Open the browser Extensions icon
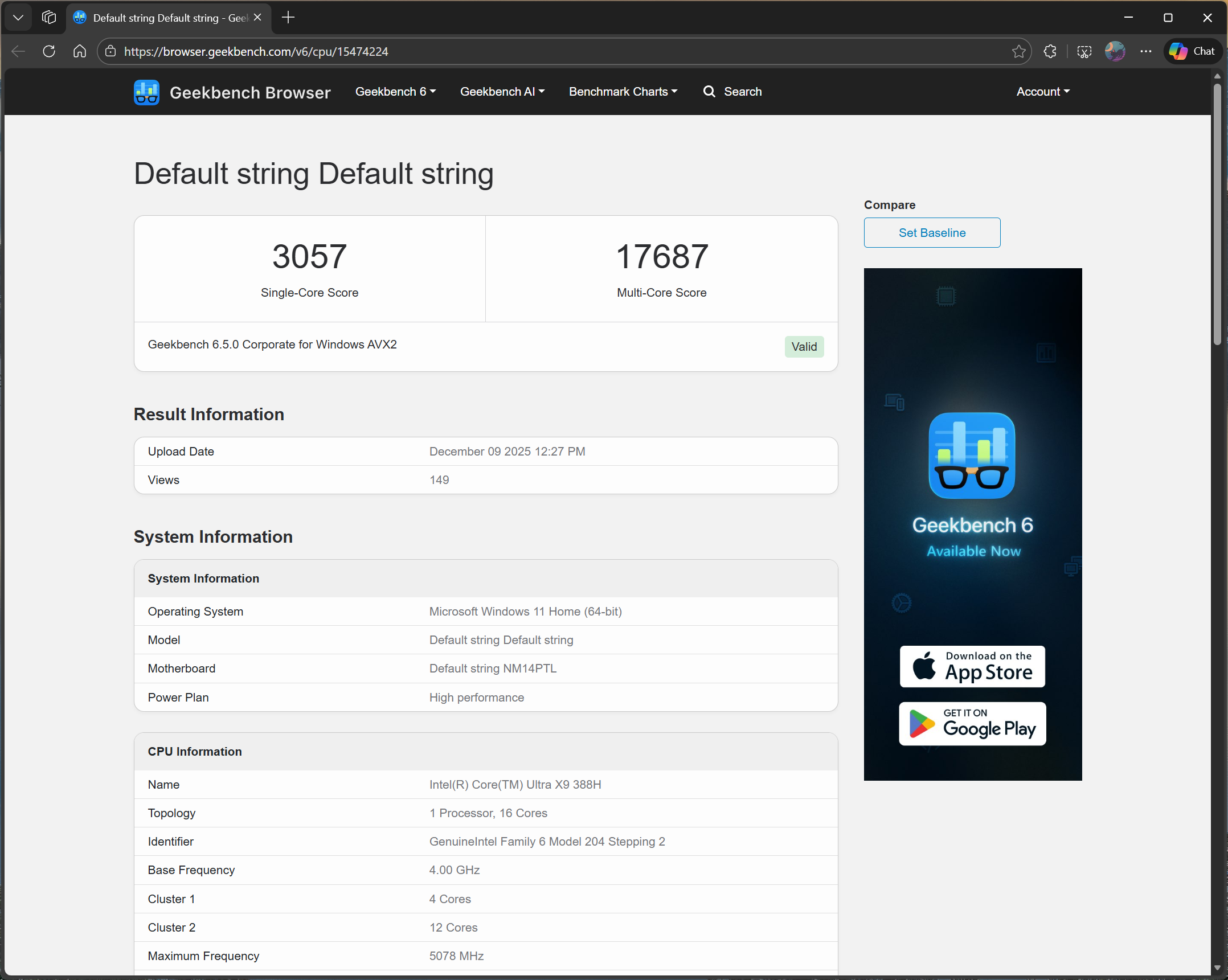Viewport: 1228px width, 980px height. (x=1050, y=51)
